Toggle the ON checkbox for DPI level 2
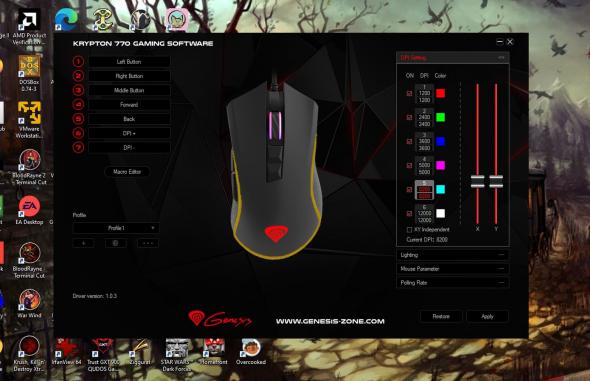 (x=409, y=117)
